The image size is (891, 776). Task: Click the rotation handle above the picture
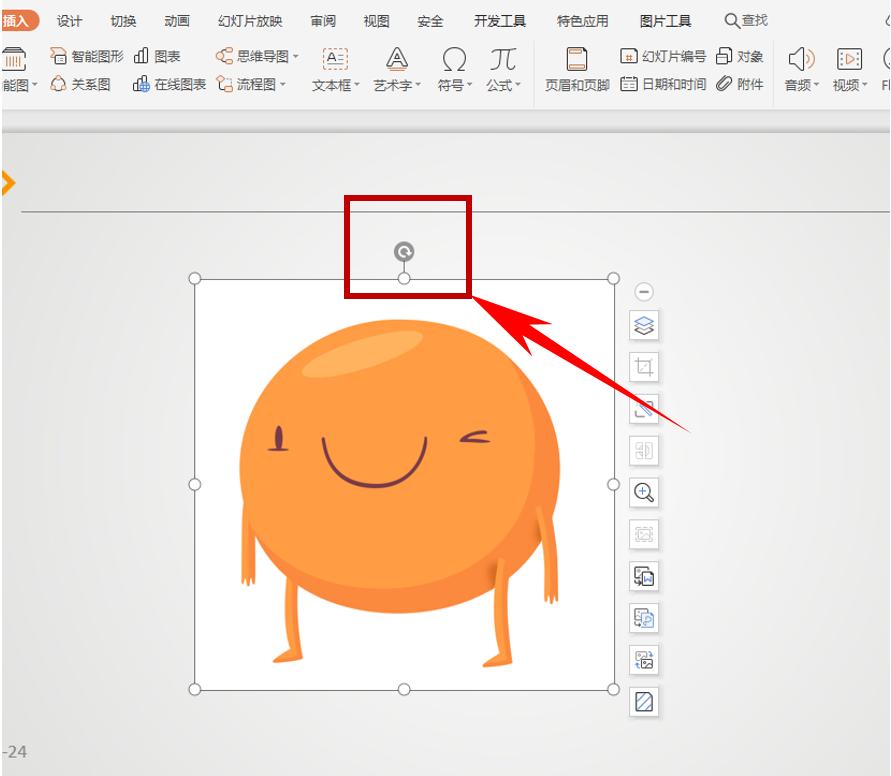click(404, 251)
